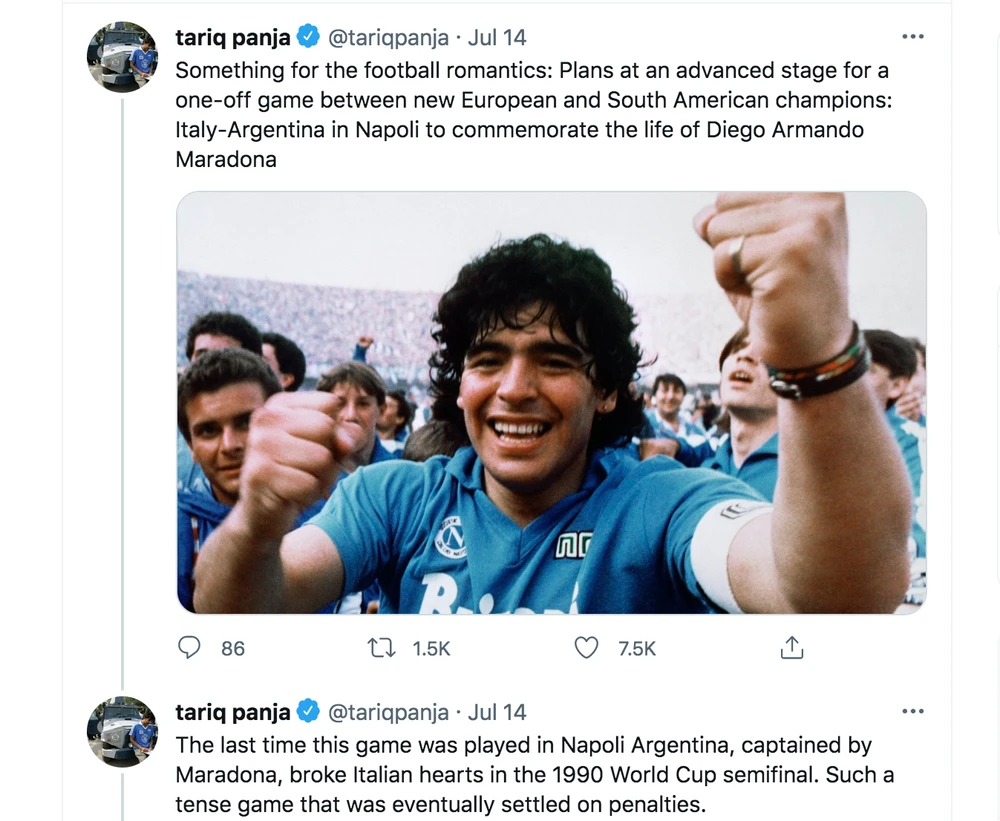This screenshot has height=821, width=1000.
Task: Enlarge the Maradona celebration photo
Action: pos(551,402)
